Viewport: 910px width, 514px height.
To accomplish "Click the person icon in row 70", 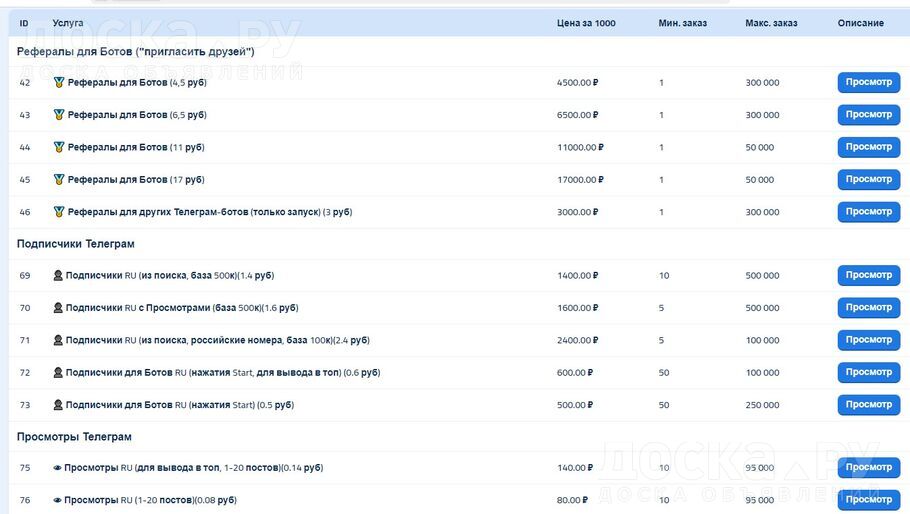I will point(58,308).
